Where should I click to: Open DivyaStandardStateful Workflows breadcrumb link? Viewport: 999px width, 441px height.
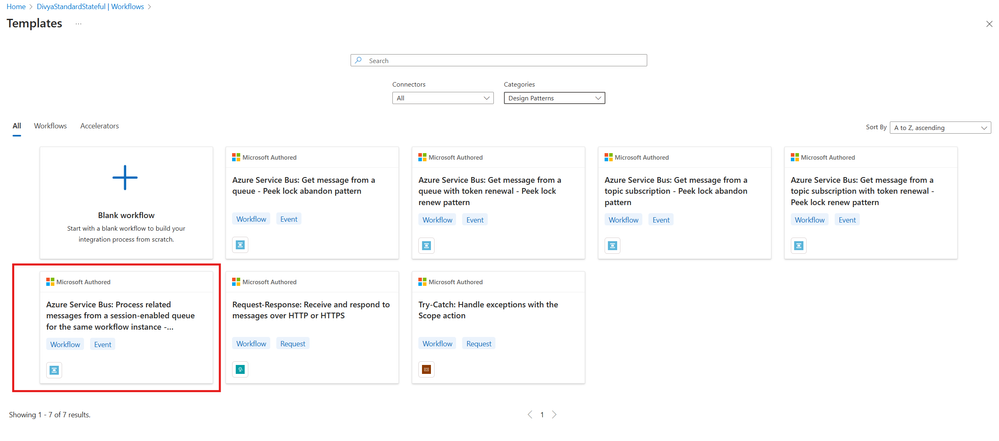pos(91,7)
